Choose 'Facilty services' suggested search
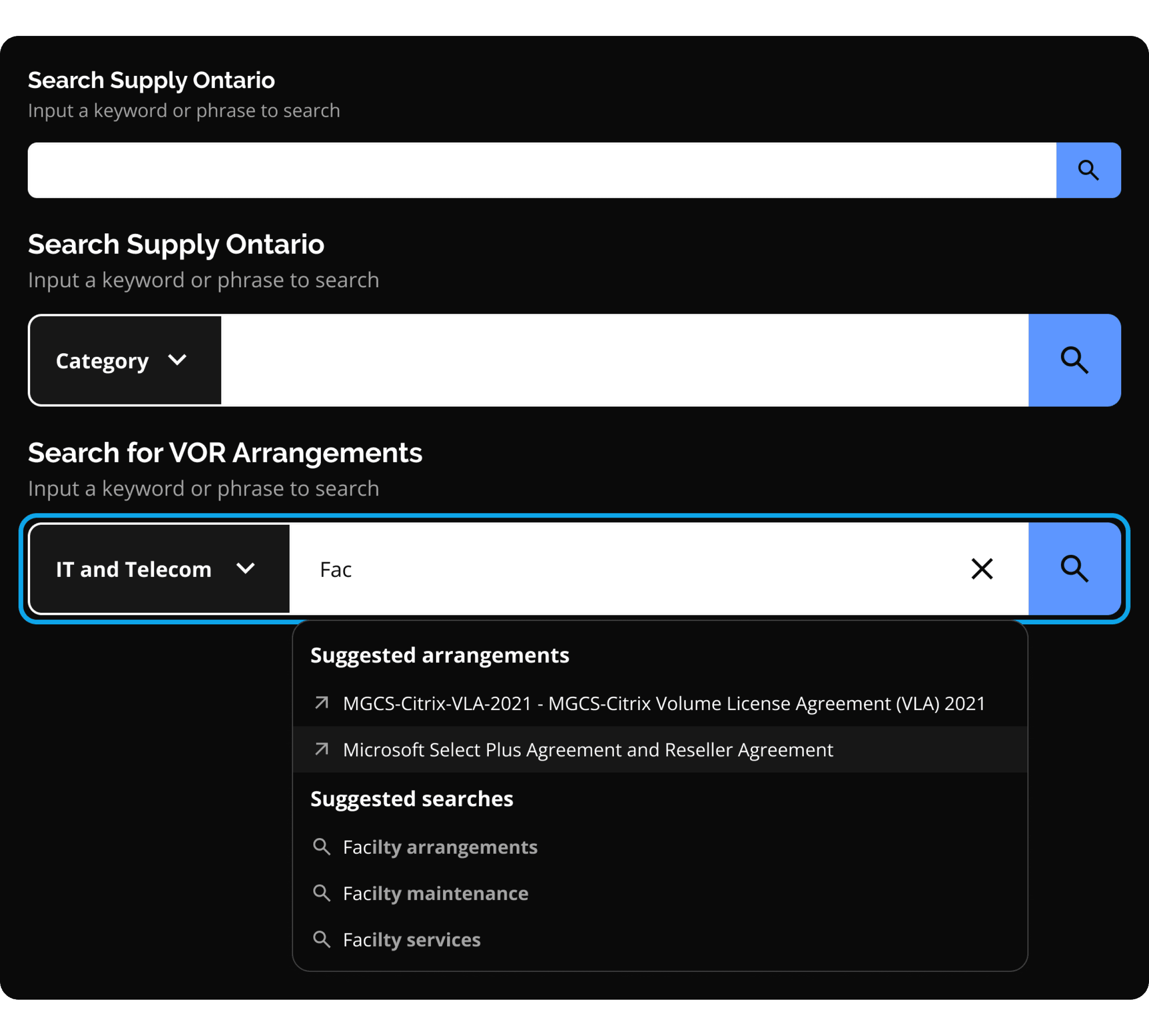 (412, 940)
